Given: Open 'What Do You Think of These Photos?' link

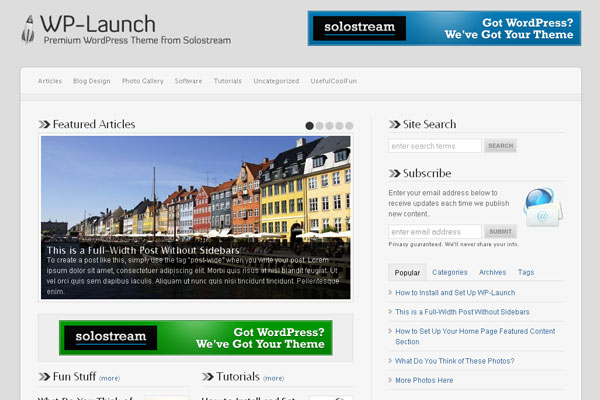Looking at the screenshot, I should pyautogui.click(x=455, y=361).
